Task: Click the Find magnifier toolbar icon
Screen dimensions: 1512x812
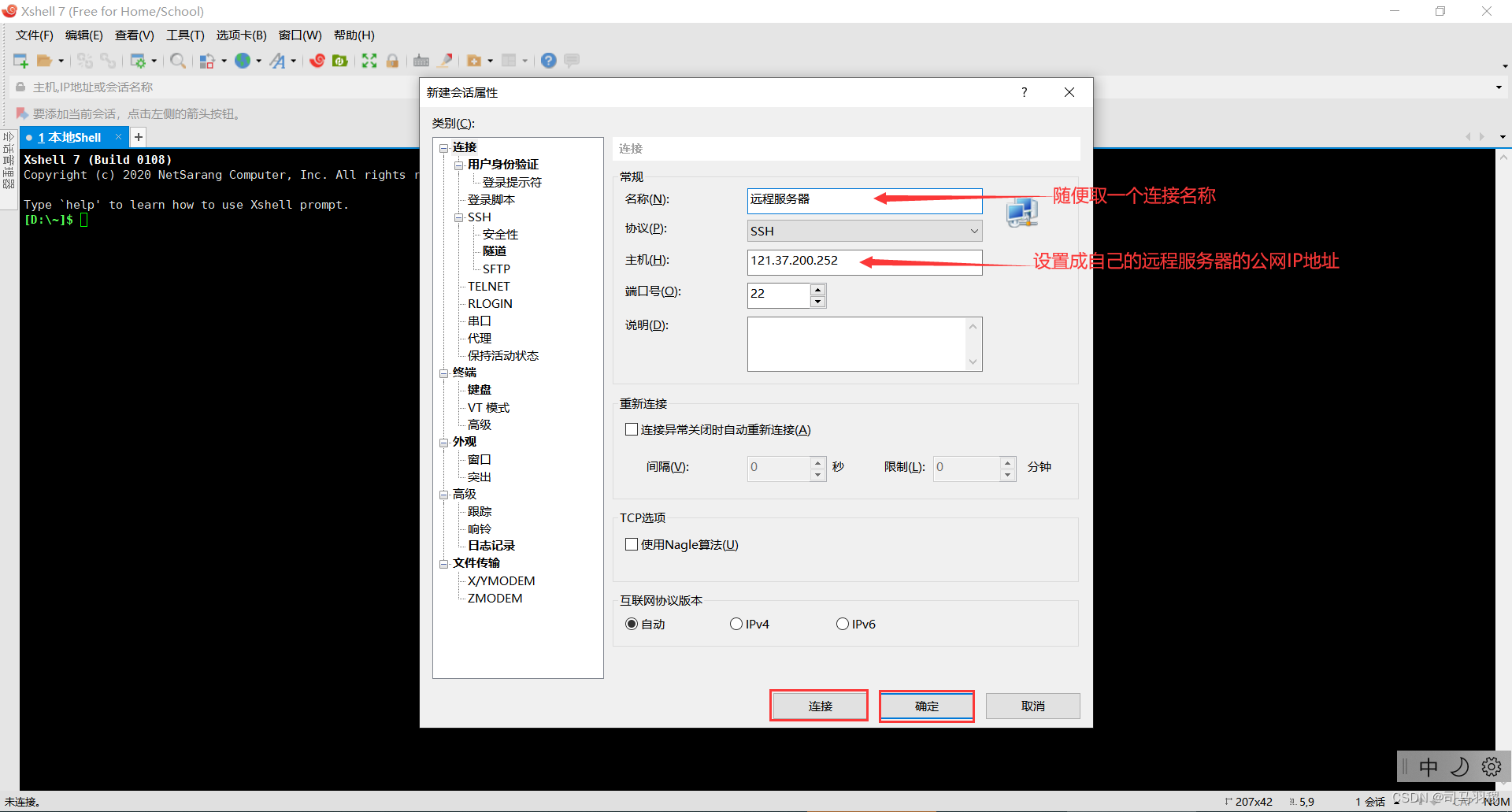Action: click(x=178, y=61)
